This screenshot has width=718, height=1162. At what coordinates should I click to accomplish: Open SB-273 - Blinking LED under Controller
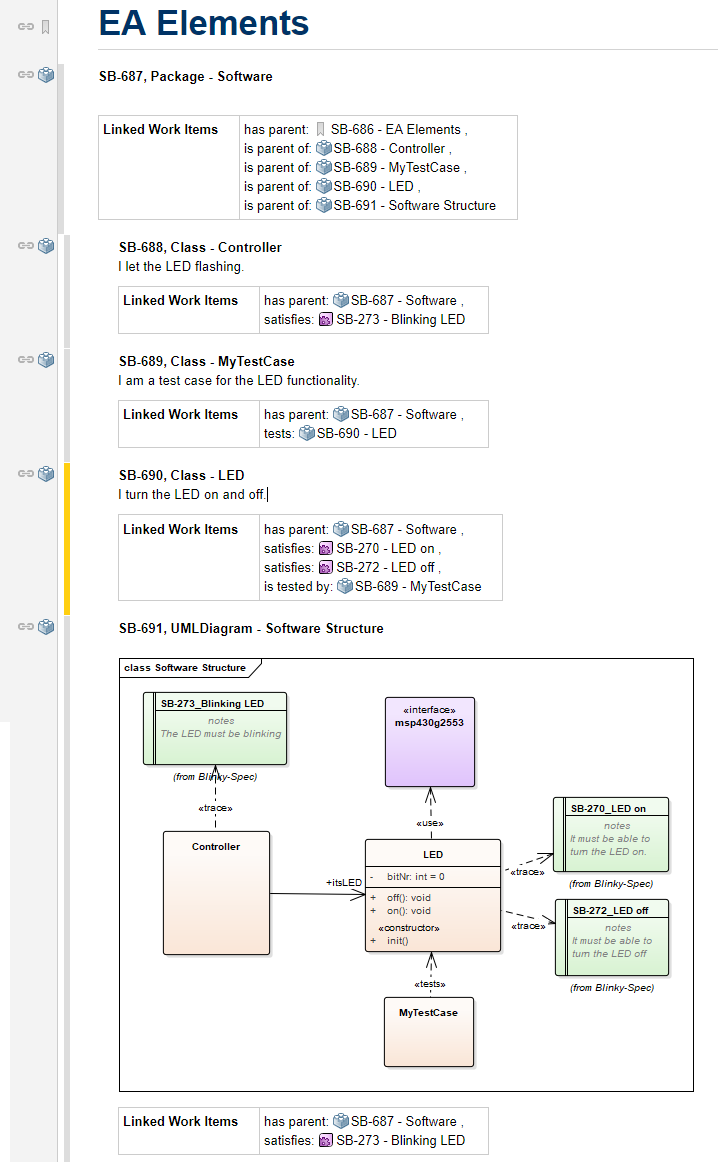[400, 320]
